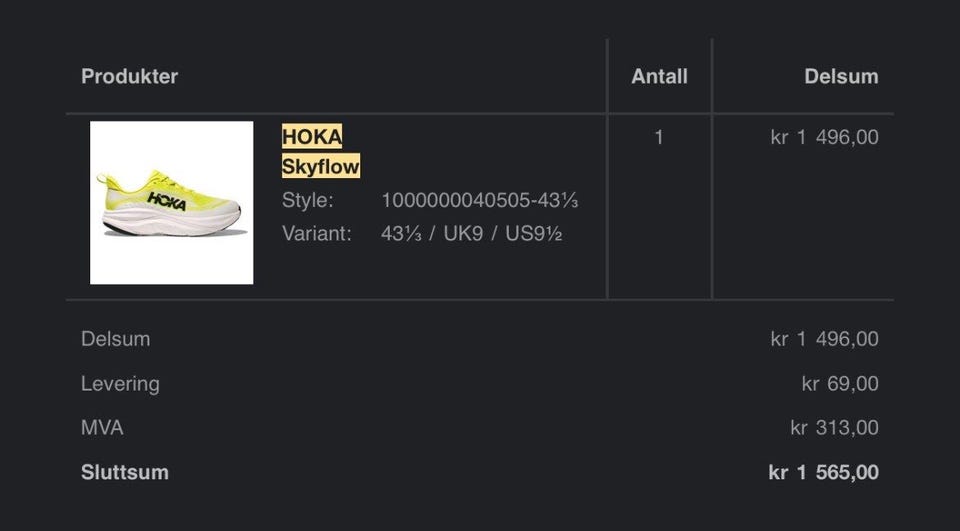Viewport: 960px width, 531px height.
Task: Click the quantity value 1
Action: click(x=658, y=137)
